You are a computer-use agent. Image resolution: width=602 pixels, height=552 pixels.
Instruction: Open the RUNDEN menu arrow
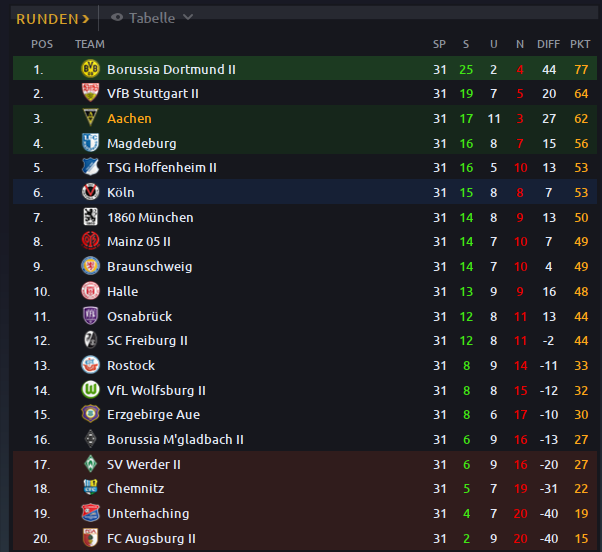[x=85, y=19]
